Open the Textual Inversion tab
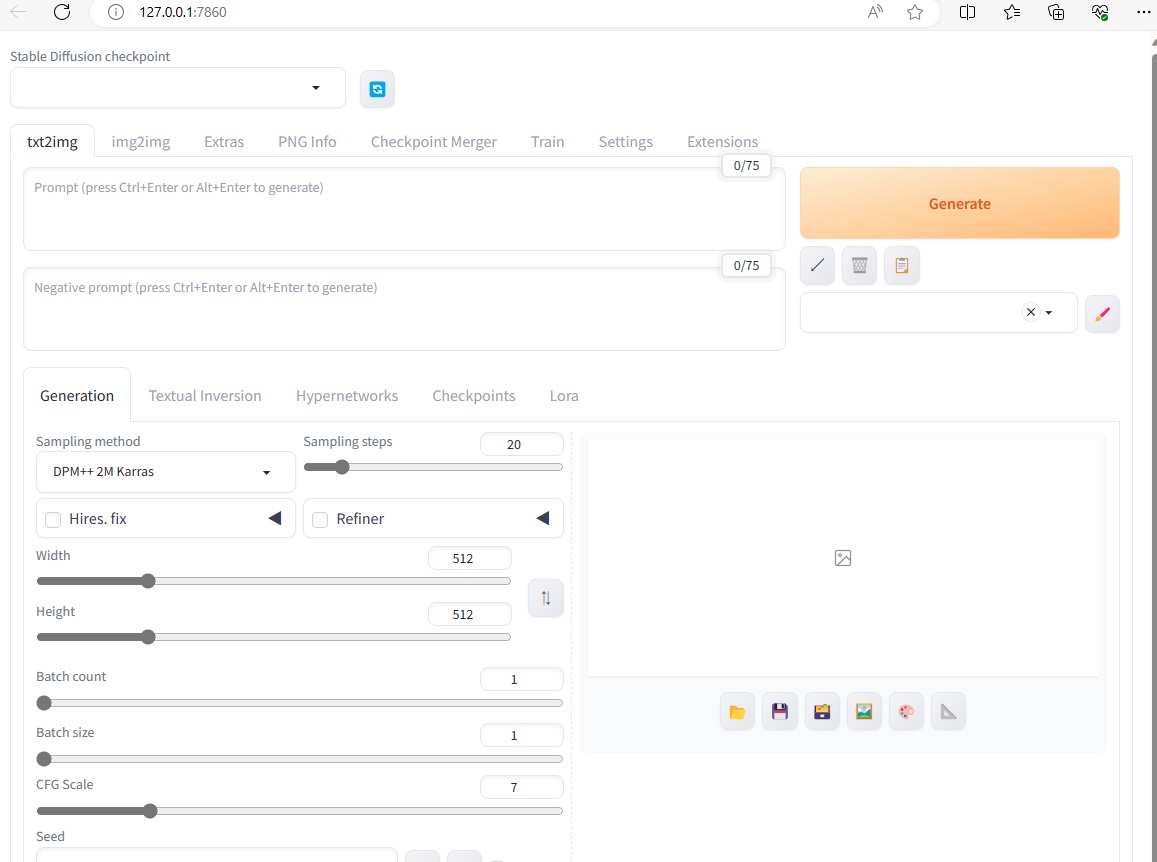1157x862 pixels. pos(204,396)
